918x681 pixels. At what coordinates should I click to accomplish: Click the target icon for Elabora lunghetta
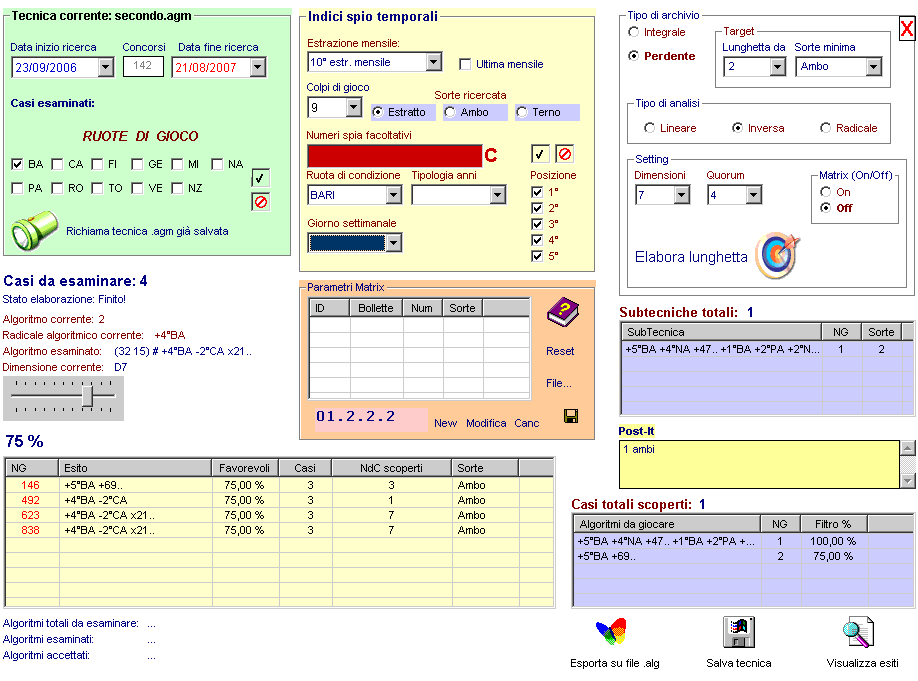point(777,255)
